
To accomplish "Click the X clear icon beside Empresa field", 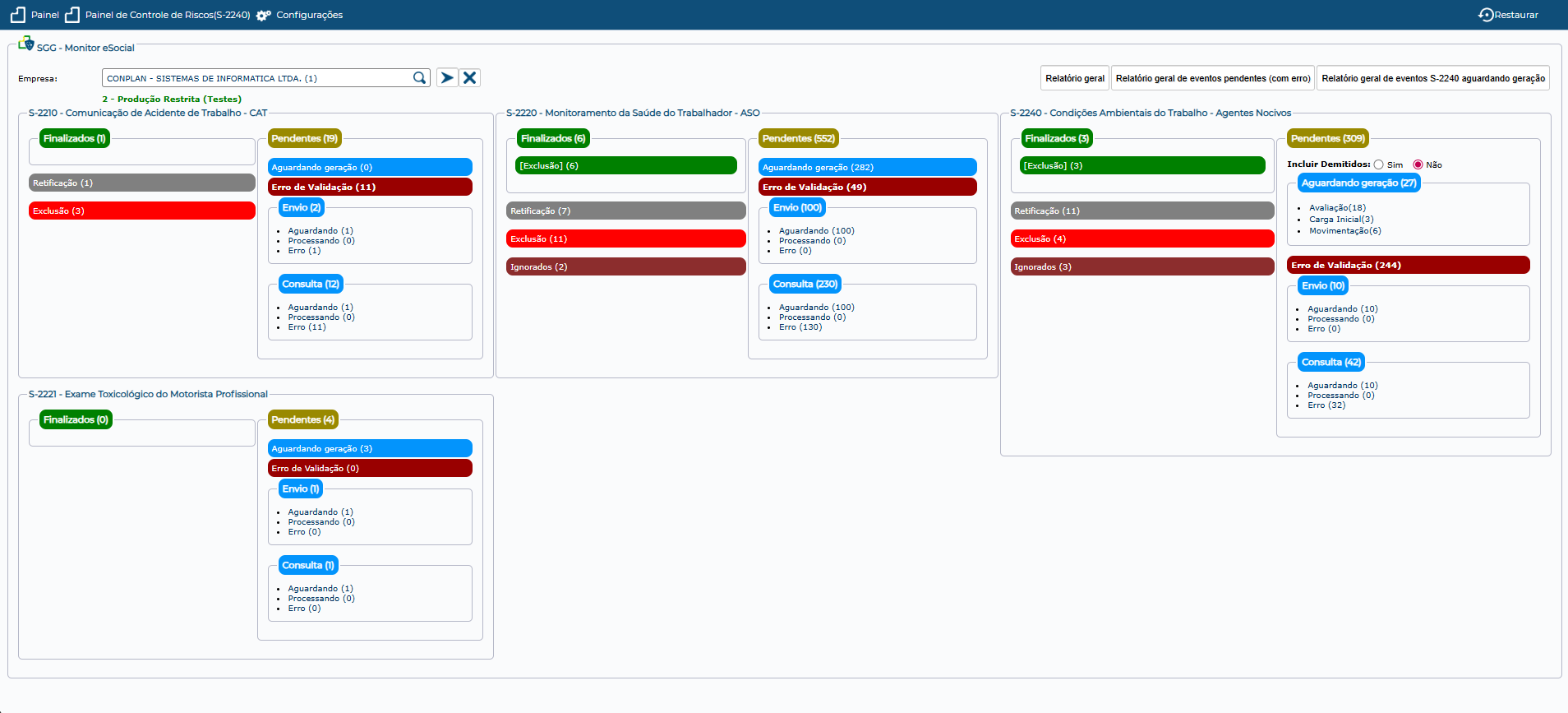I will coord(470,78).
